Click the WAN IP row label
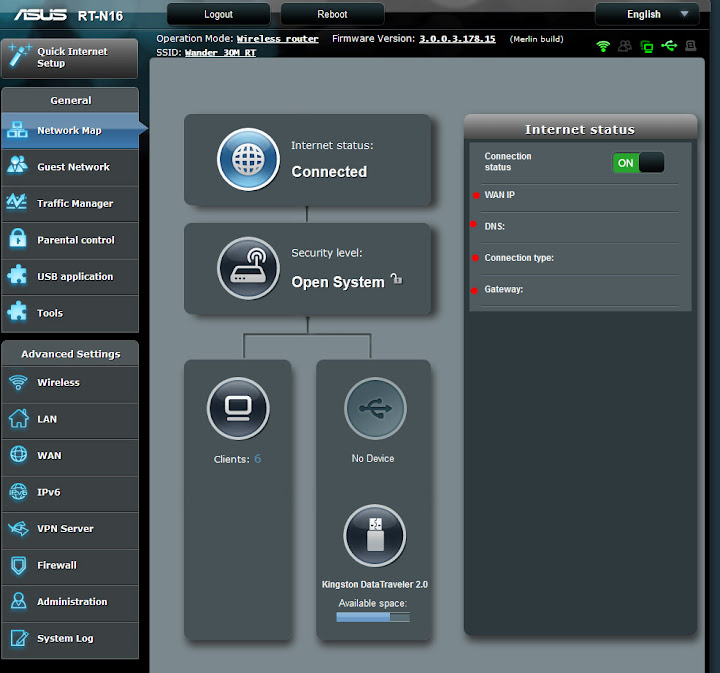The image size is (720, 673). click(x=500, y=195)
